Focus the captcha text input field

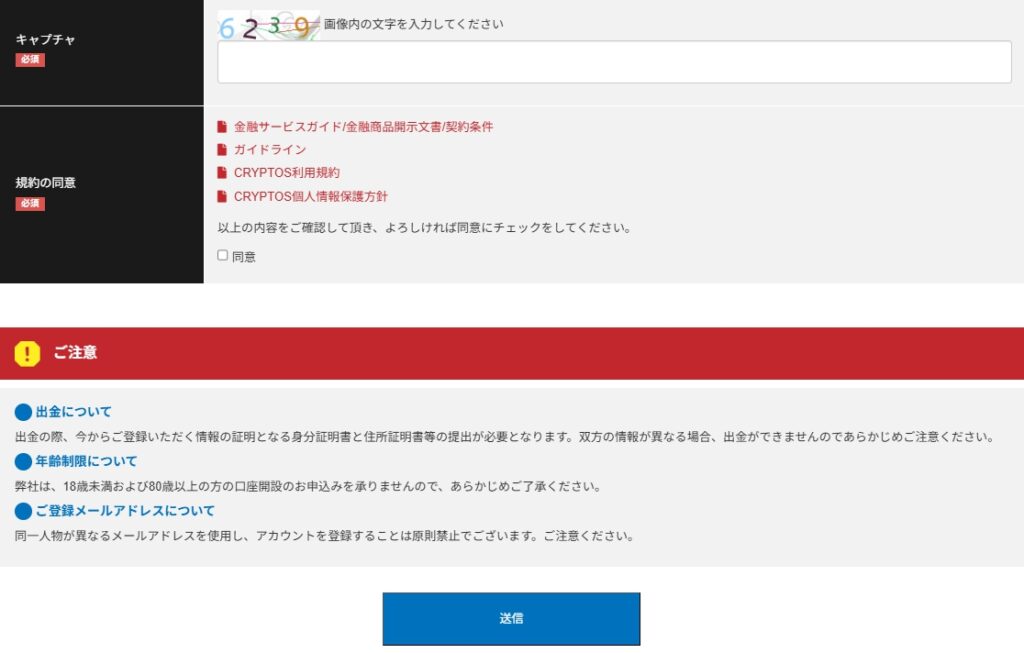click(x=614, y=62)
